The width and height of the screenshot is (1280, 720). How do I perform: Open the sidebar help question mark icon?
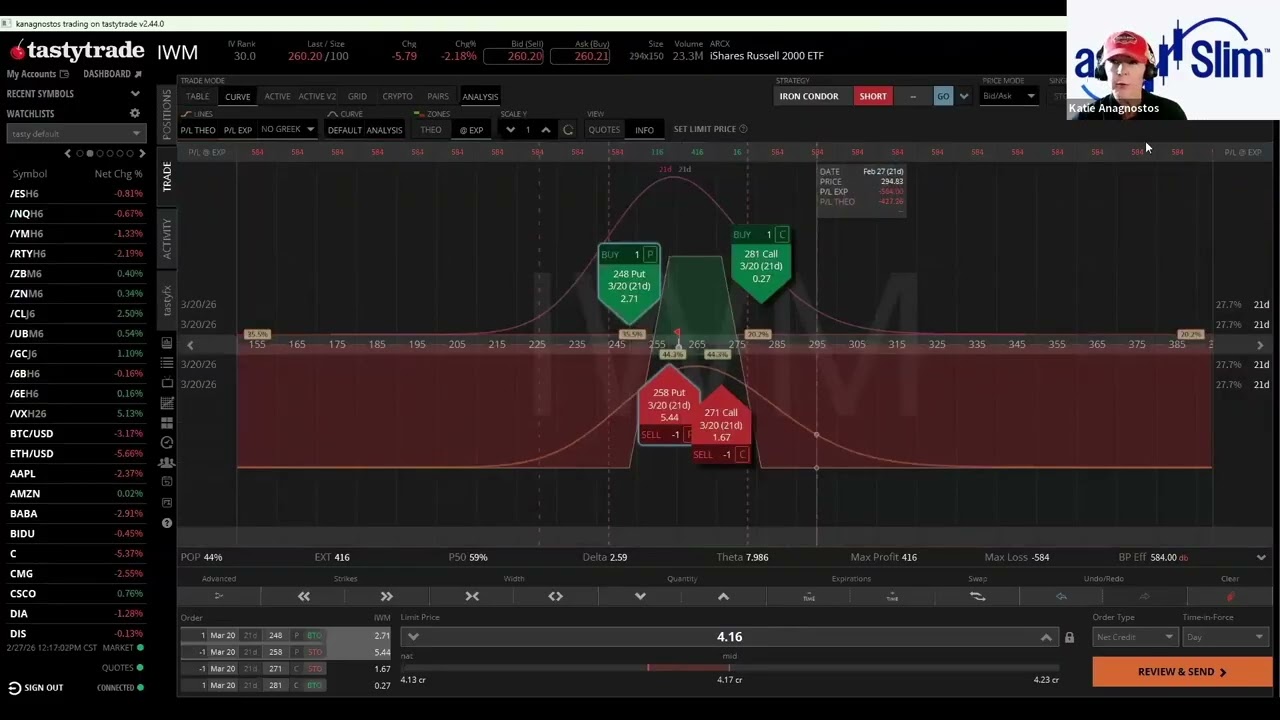[x=167, y=523]
